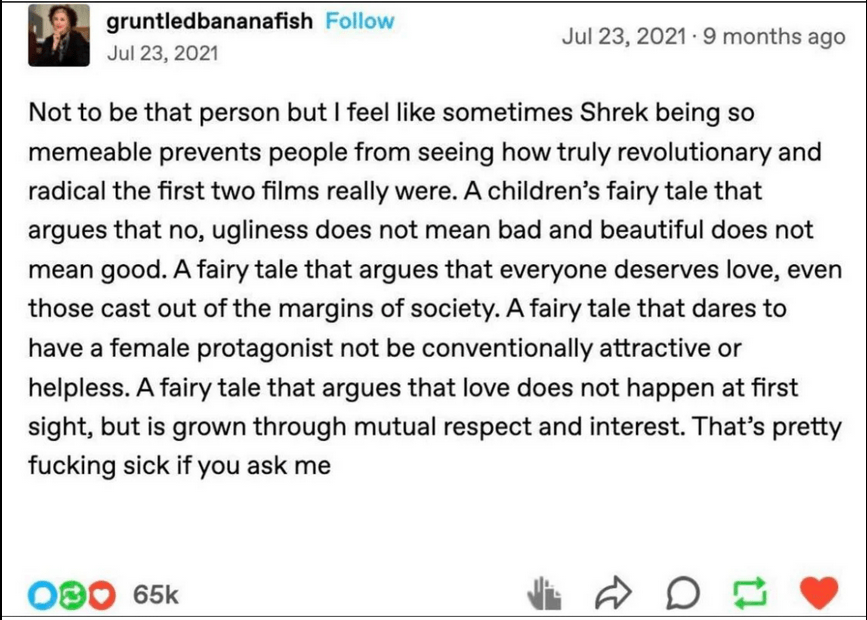Click the small green reblog notes icon

point(71,594)
